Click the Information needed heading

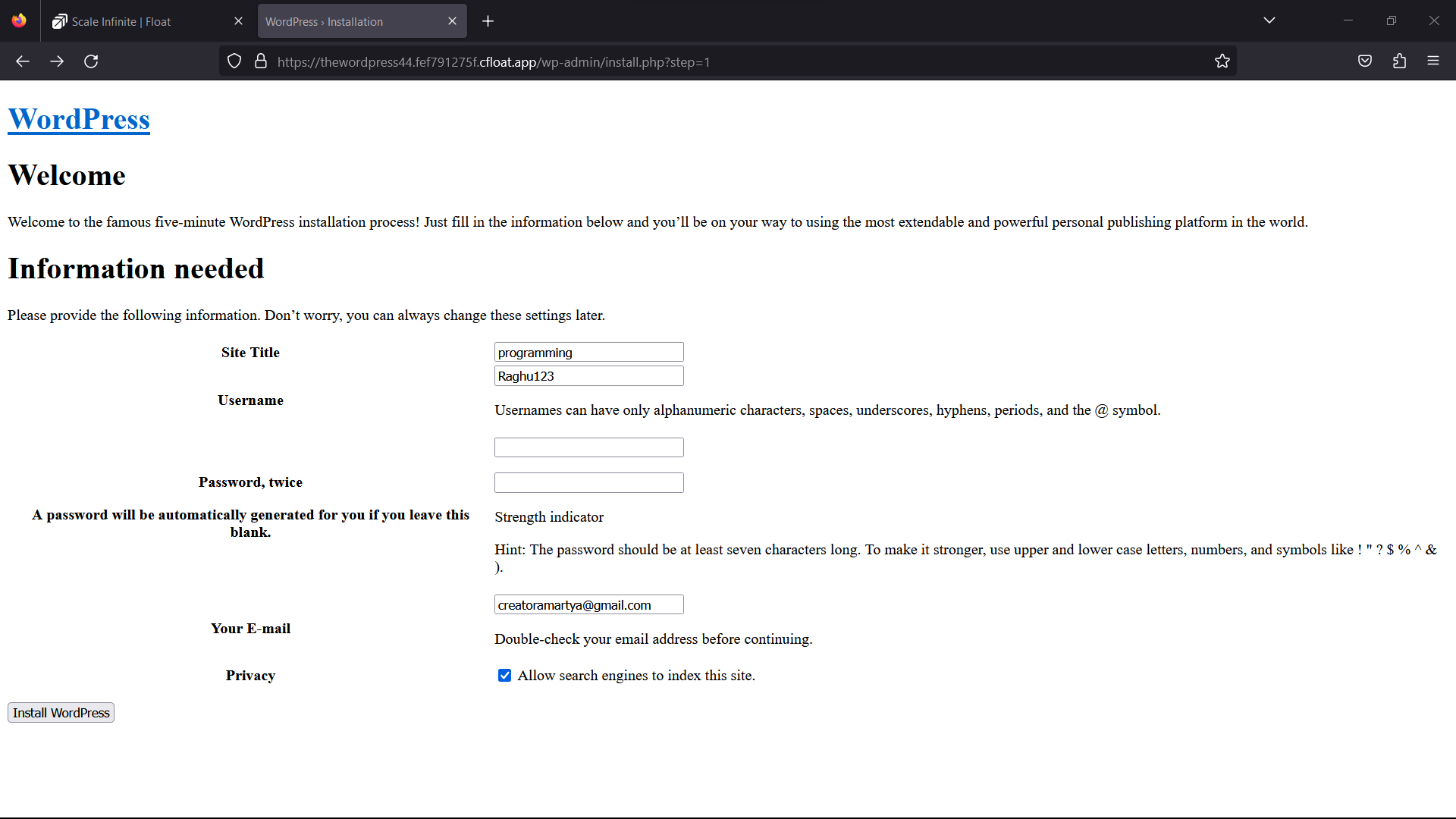136,268
